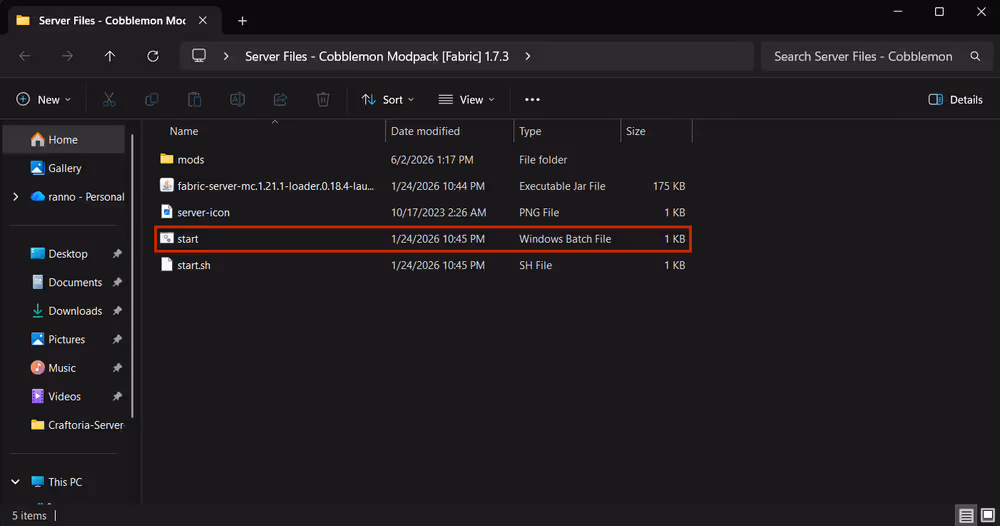Click the 'PNG File' type cell
The image size is (1000, 526).
539,212
